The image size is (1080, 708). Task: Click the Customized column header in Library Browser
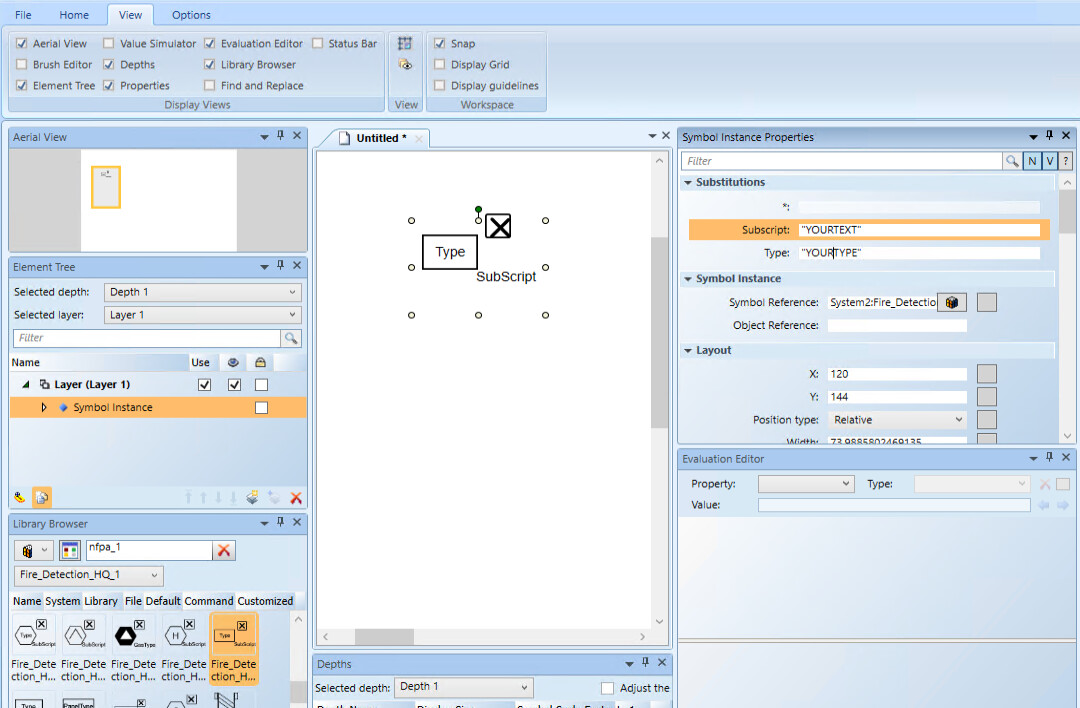265,601
